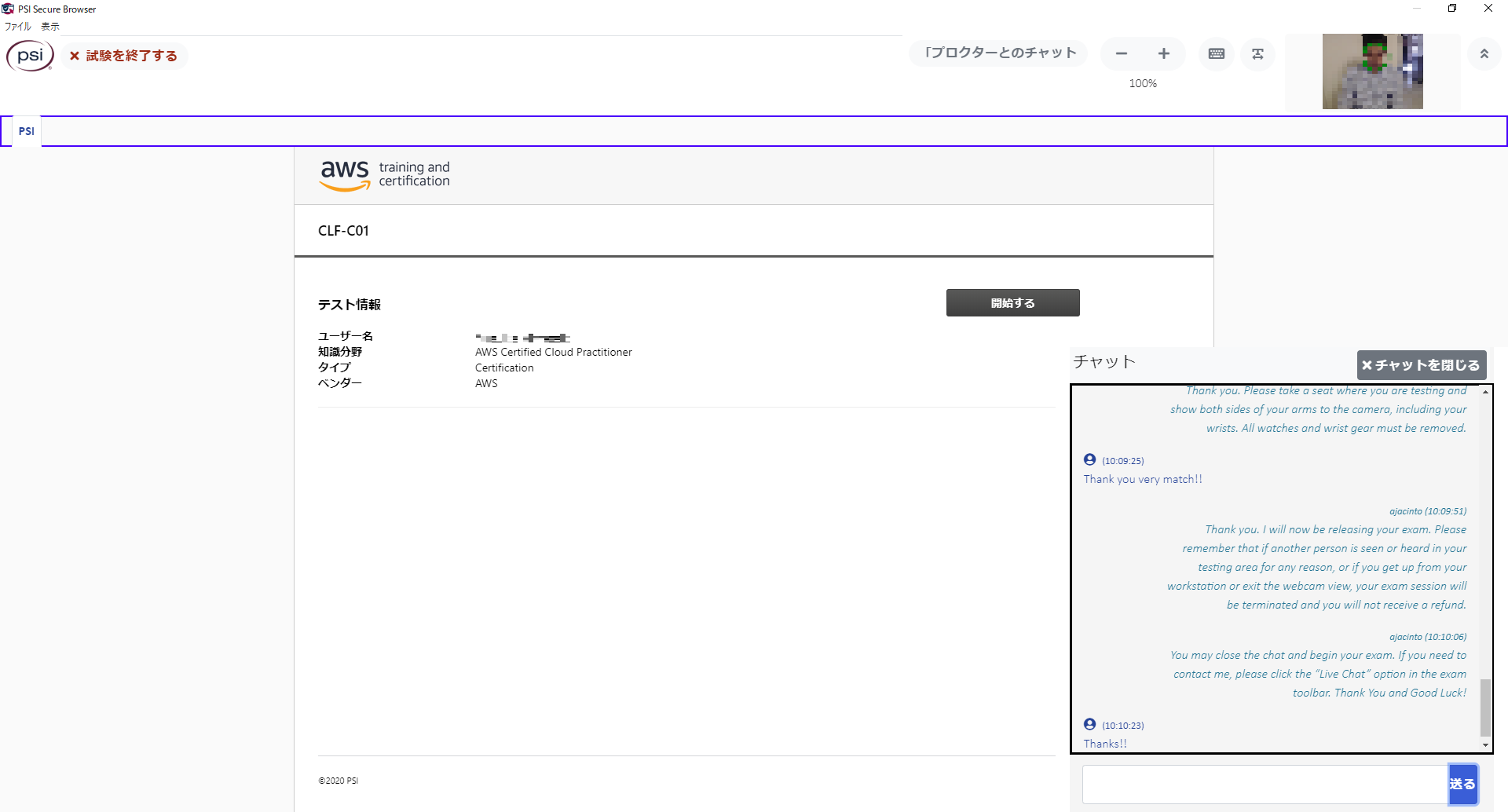Viewport: 1508px width, 812px height.
Task: Click the text size adjust icon
Action: 1257,53
